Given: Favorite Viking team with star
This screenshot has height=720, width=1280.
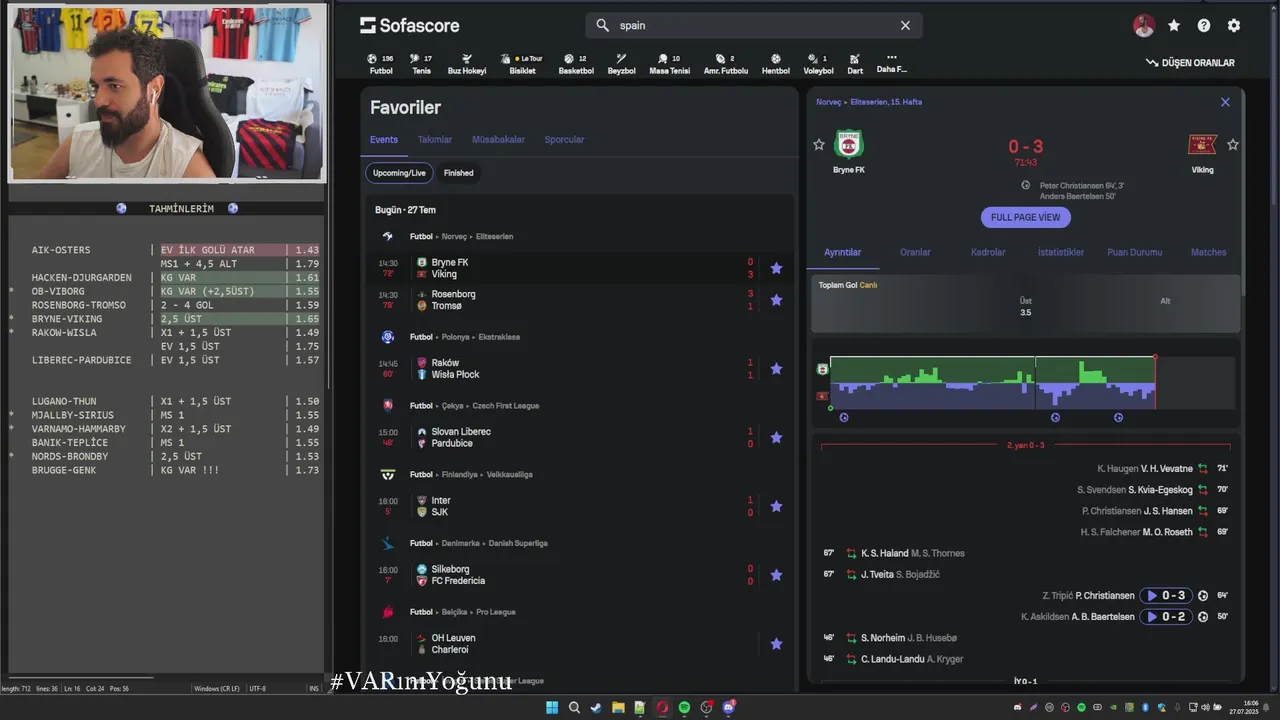Looking at the screenshot, I should coord(1233,145).
